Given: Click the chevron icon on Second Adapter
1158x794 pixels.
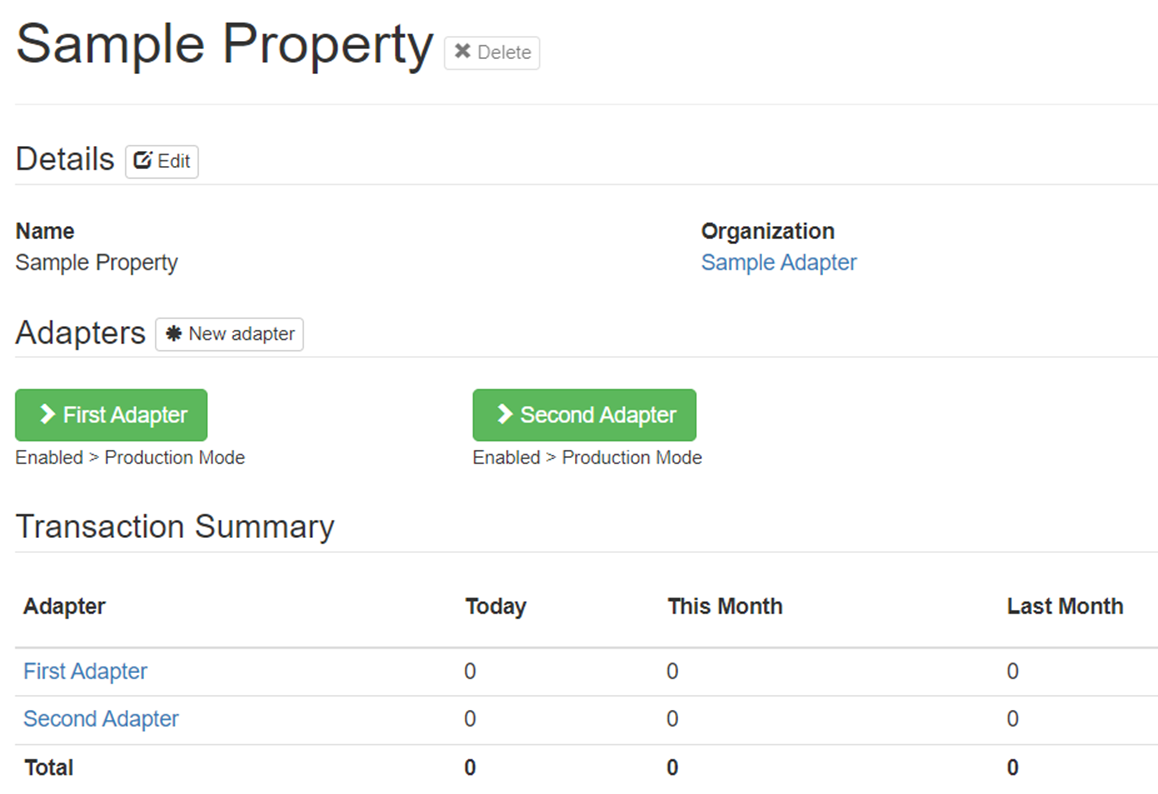Looking at the screenshot, I should pyautogui.click(x=504, y=415).
